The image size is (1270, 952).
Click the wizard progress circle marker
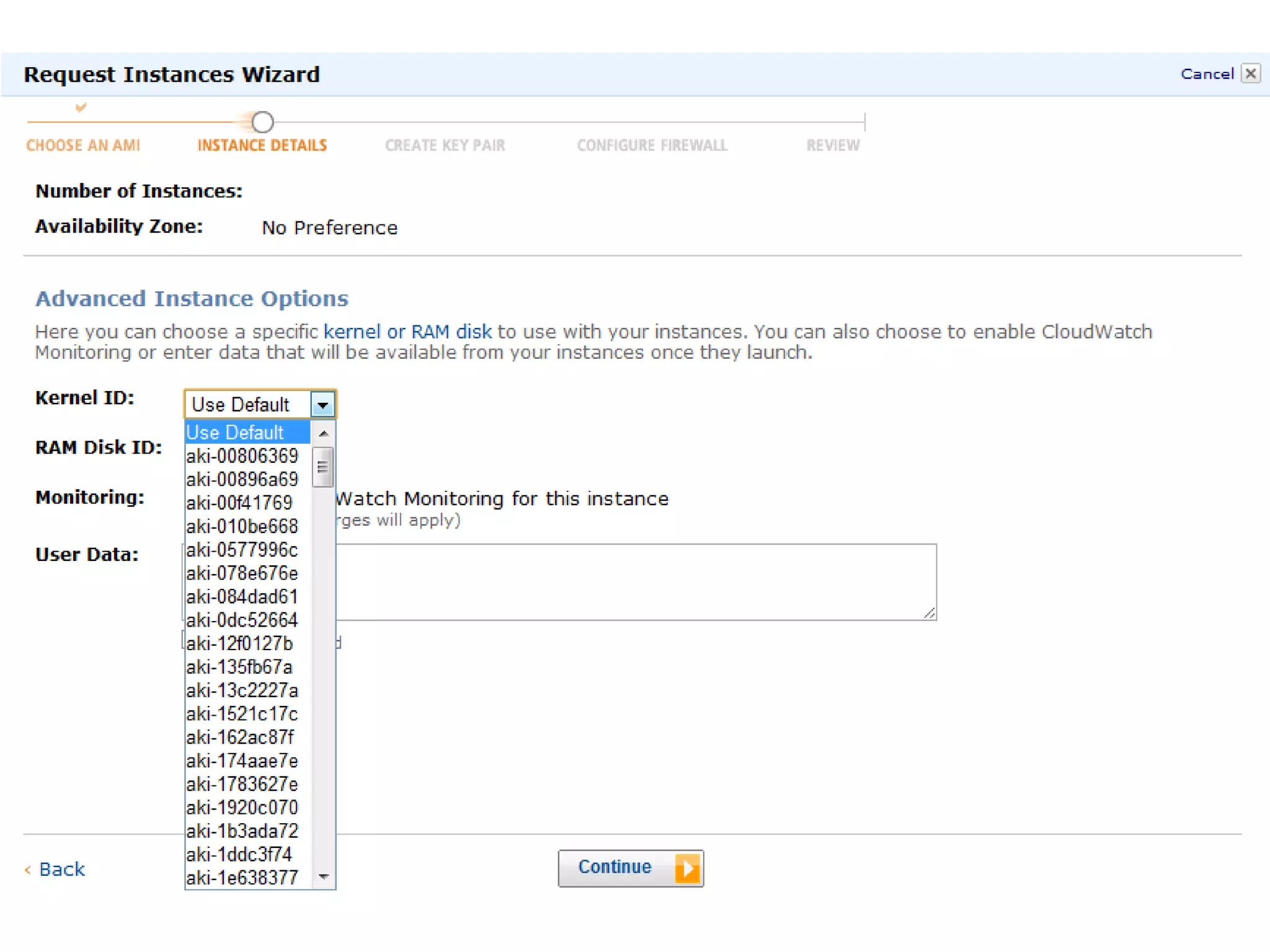click(x=262, y=122)
